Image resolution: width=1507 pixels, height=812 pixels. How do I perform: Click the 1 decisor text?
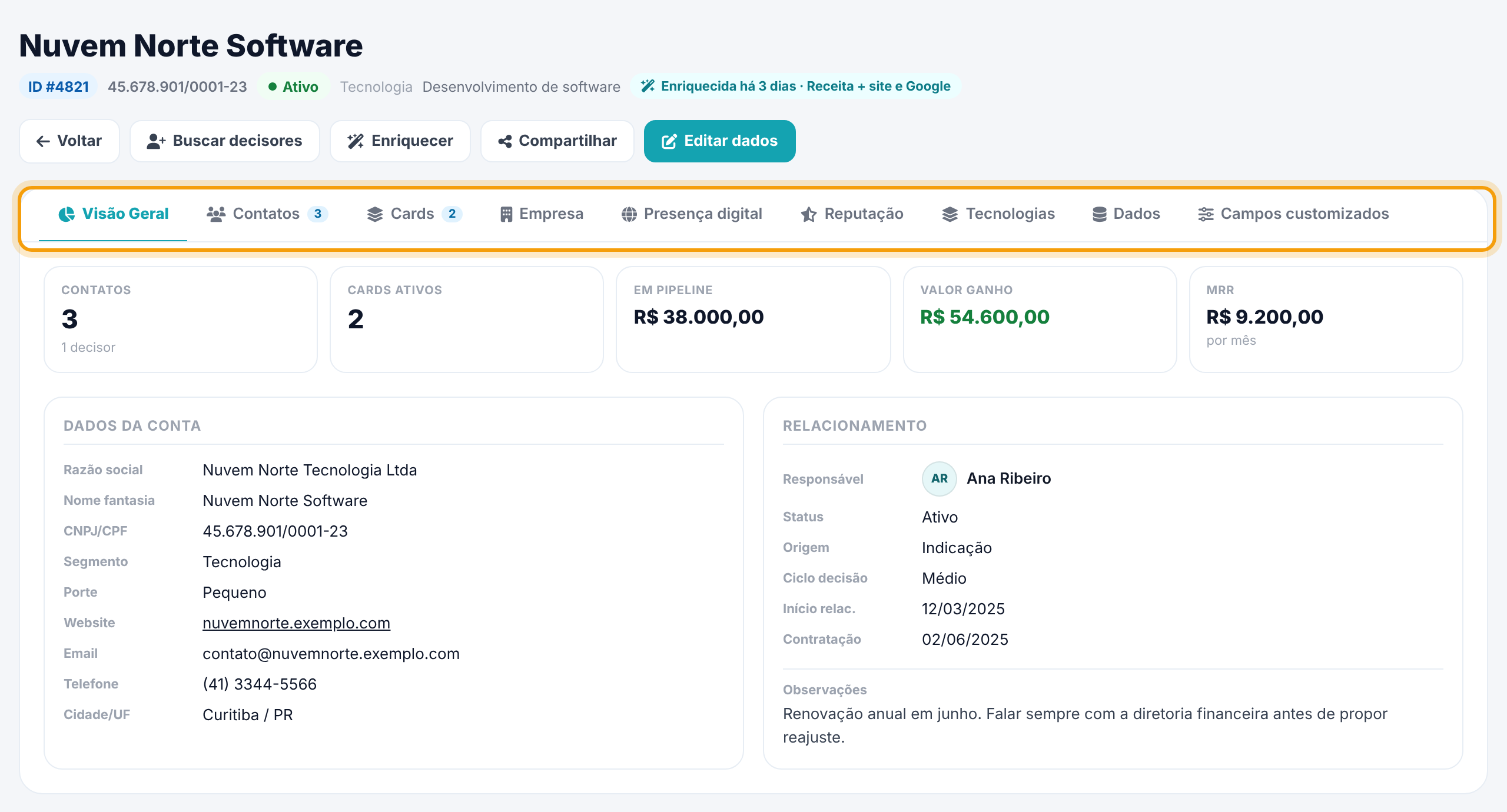pos(88,348)
